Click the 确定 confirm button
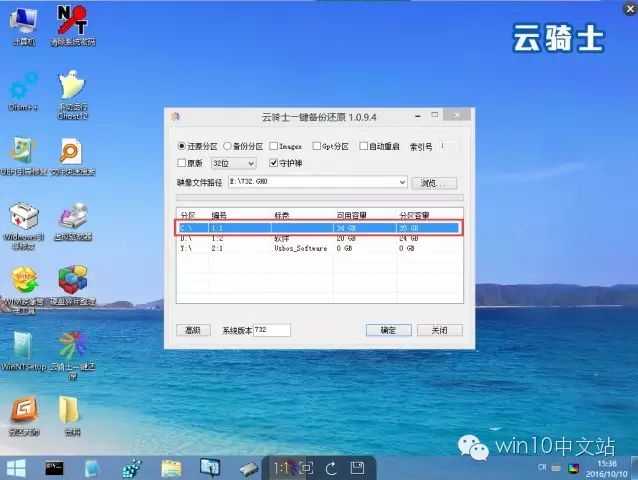 point(389,330)
